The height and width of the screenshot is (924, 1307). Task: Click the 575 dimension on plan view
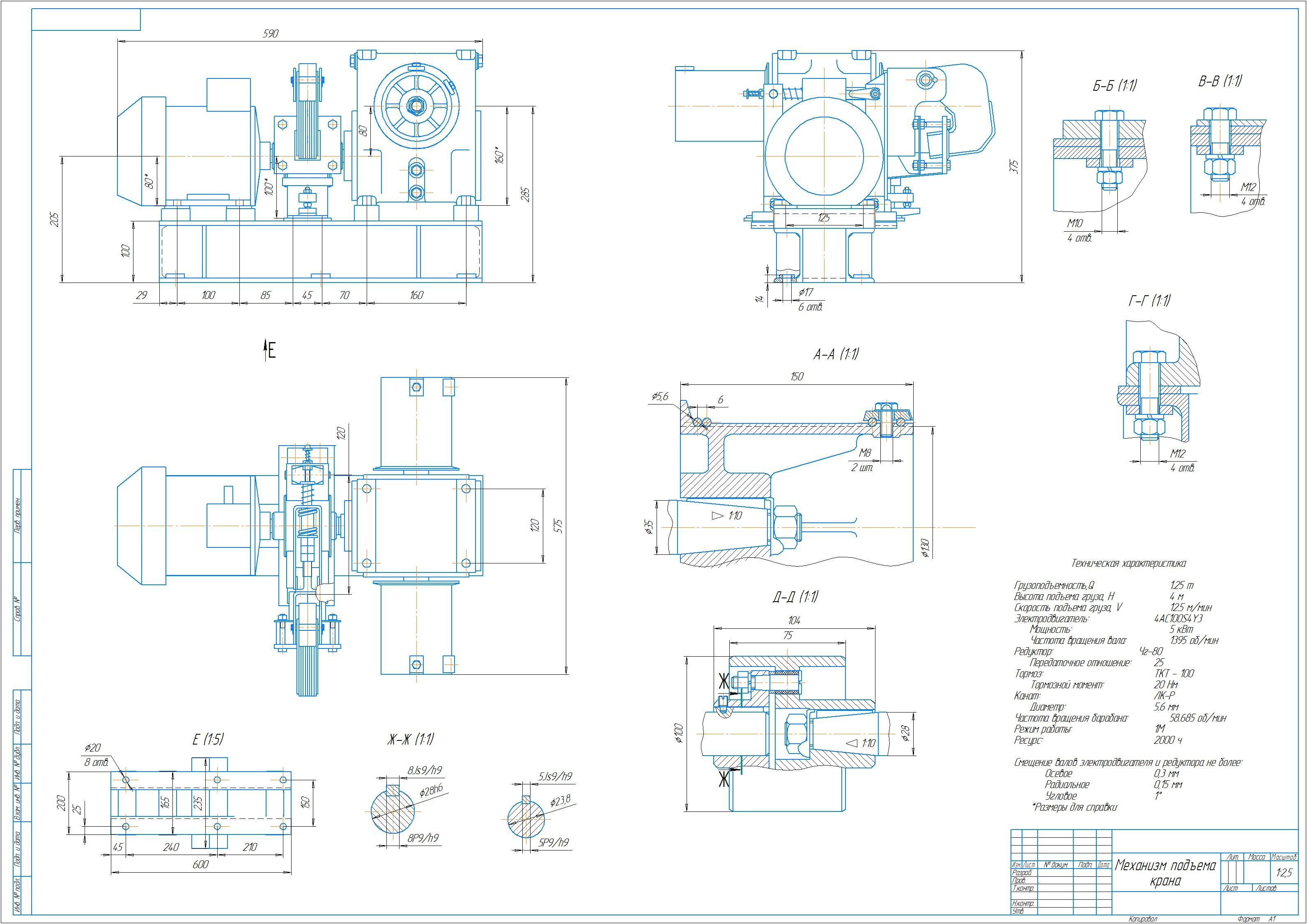coord(558,525)
